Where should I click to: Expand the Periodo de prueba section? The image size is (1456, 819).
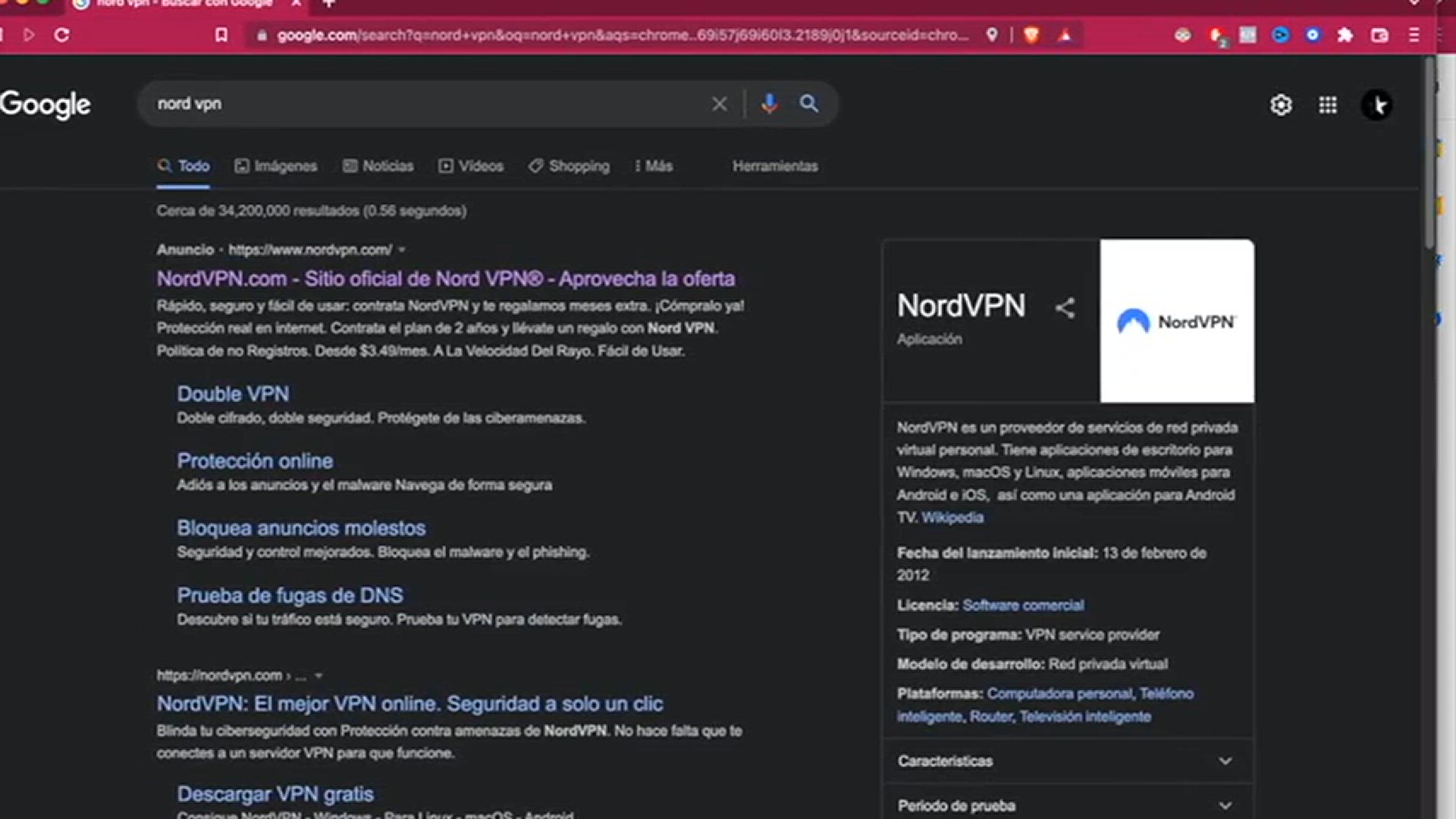click(1066, 804)
